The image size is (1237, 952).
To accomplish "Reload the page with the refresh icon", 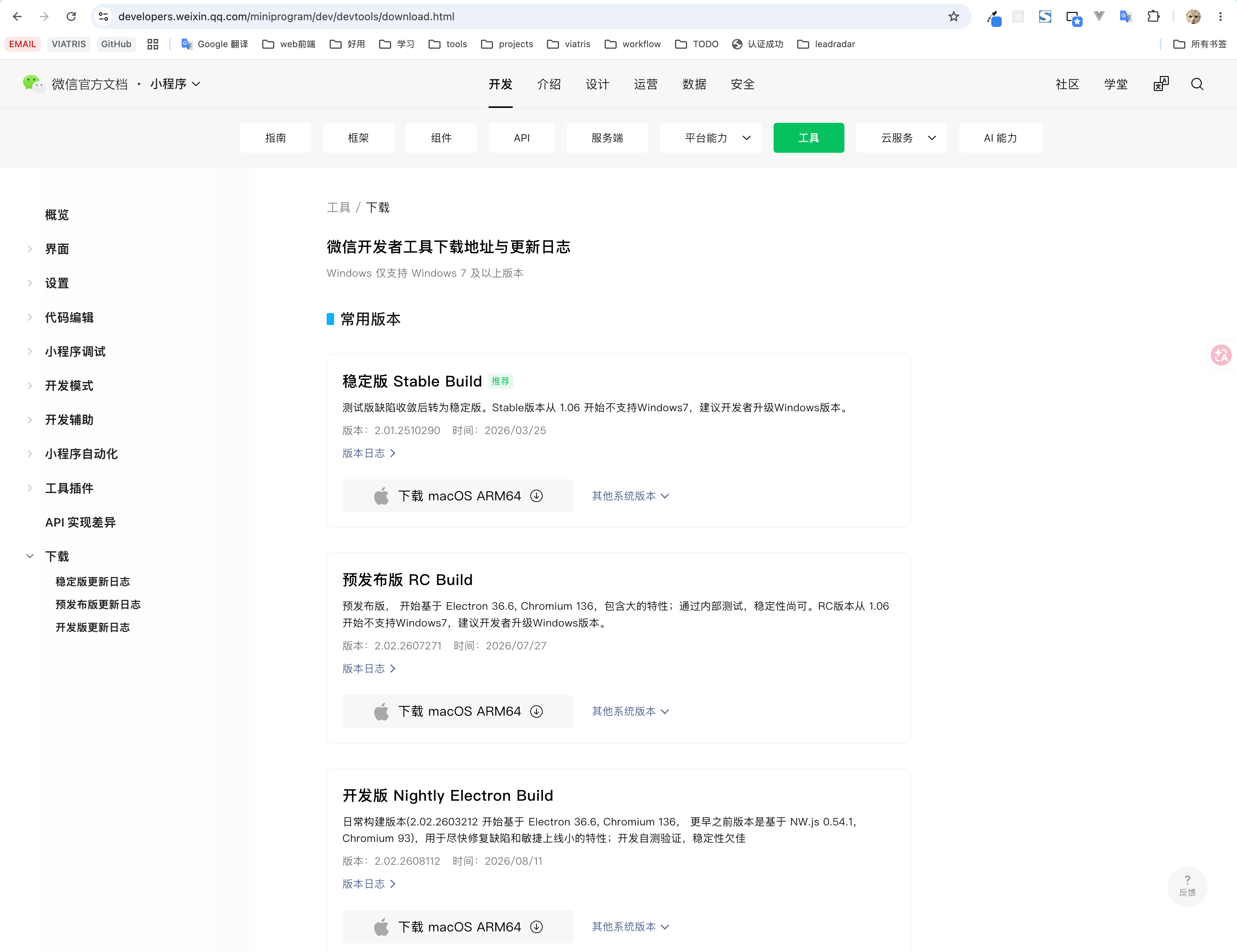I will tap(71, 16).
